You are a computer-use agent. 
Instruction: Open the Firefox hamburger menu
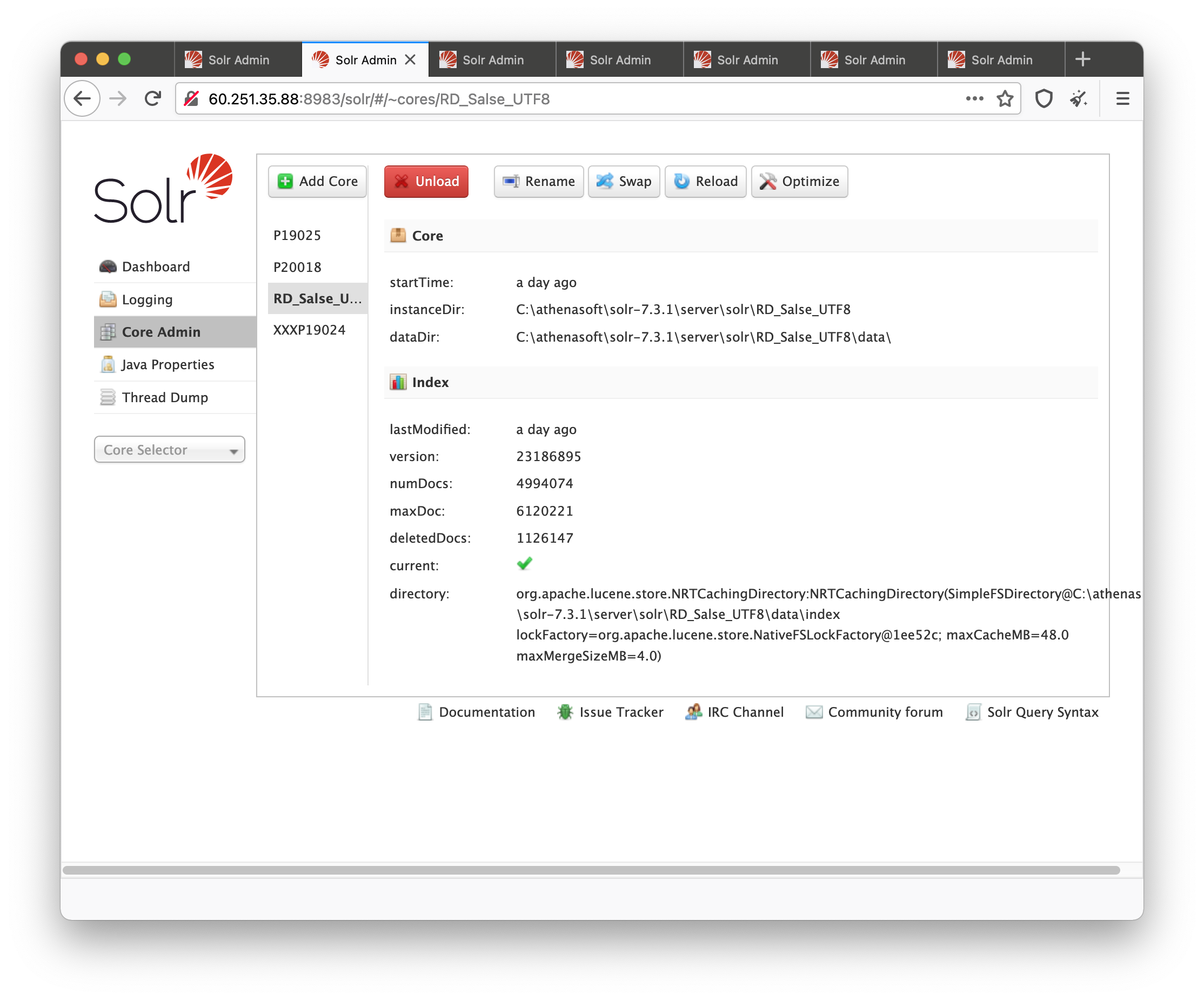pos(1122,98)
